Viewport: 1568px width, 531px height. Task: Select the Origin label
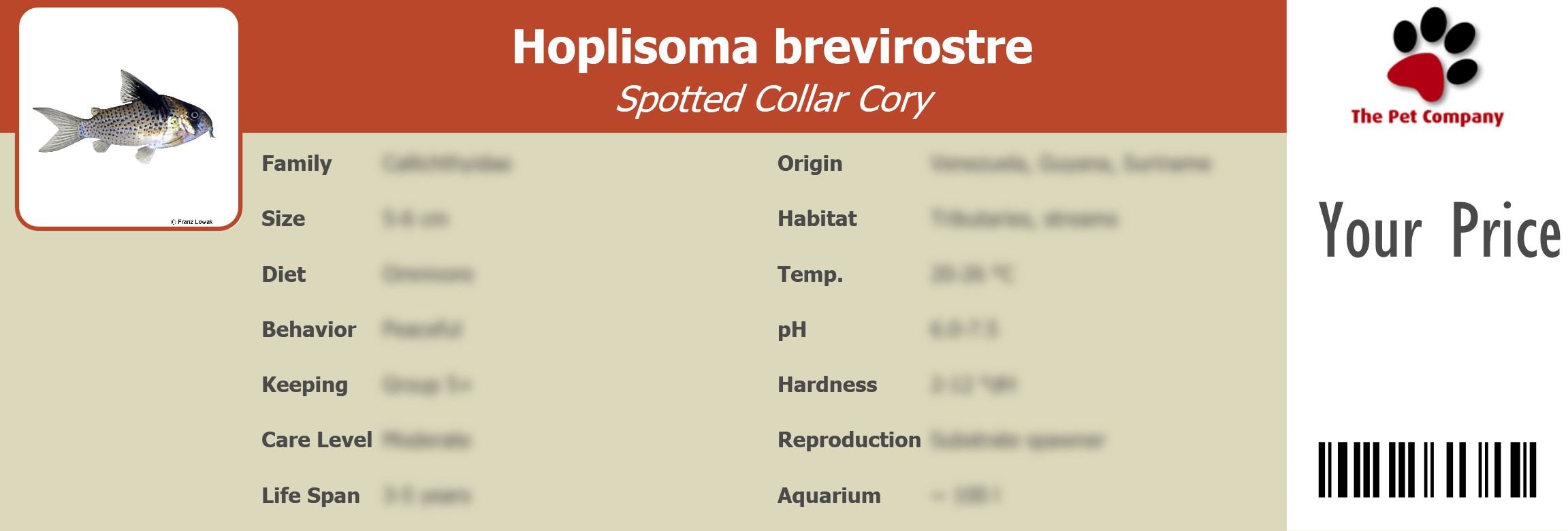810,163
